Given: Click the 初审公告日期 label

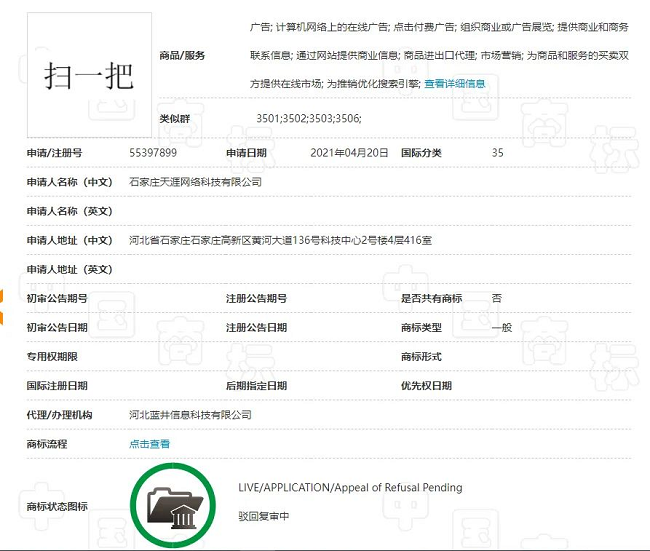Looking at the screenshot, I should point(57,328).
